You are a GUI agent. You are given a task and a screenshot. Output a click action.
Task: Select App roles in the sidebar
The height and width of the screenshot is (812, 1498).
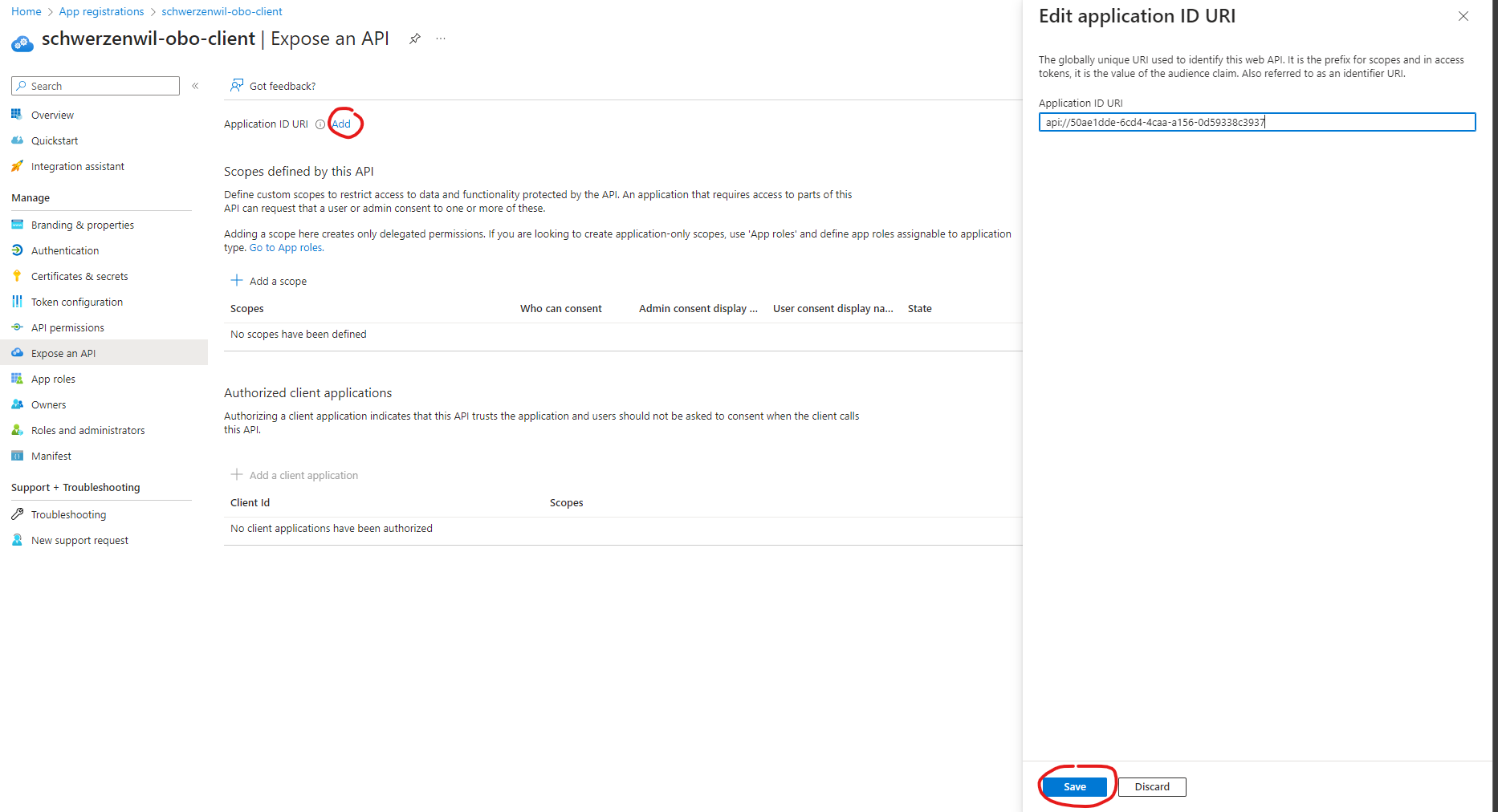click(52, 378)
